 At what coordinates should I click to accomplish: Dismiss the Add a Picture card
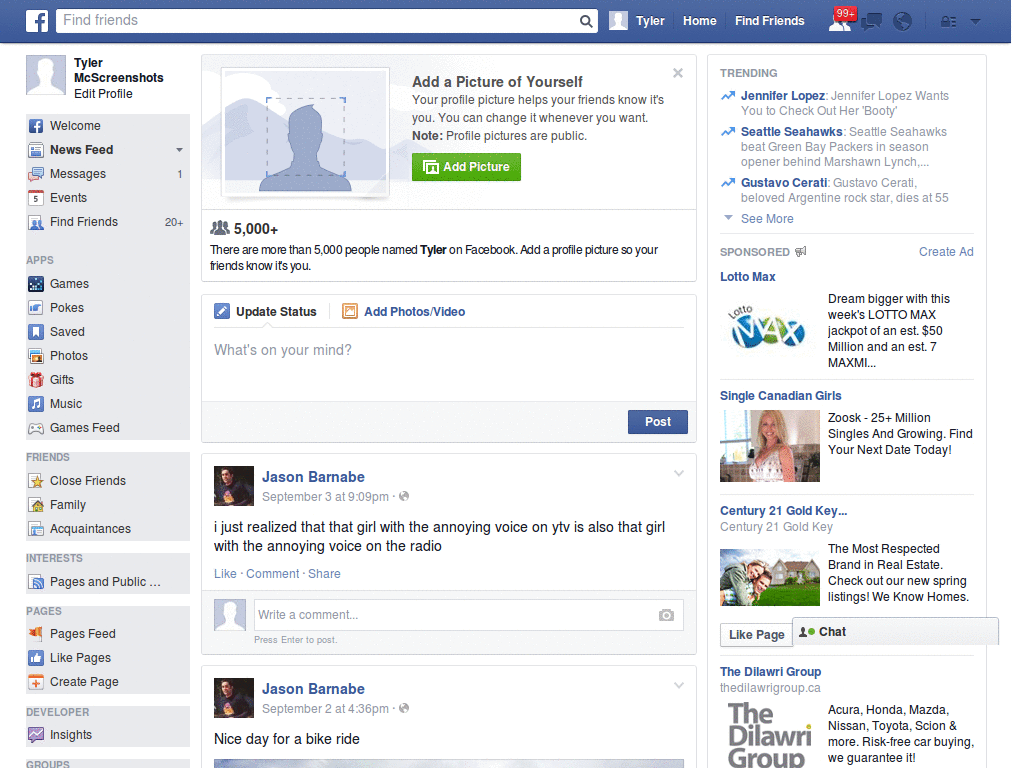click(x=678, y=73)
